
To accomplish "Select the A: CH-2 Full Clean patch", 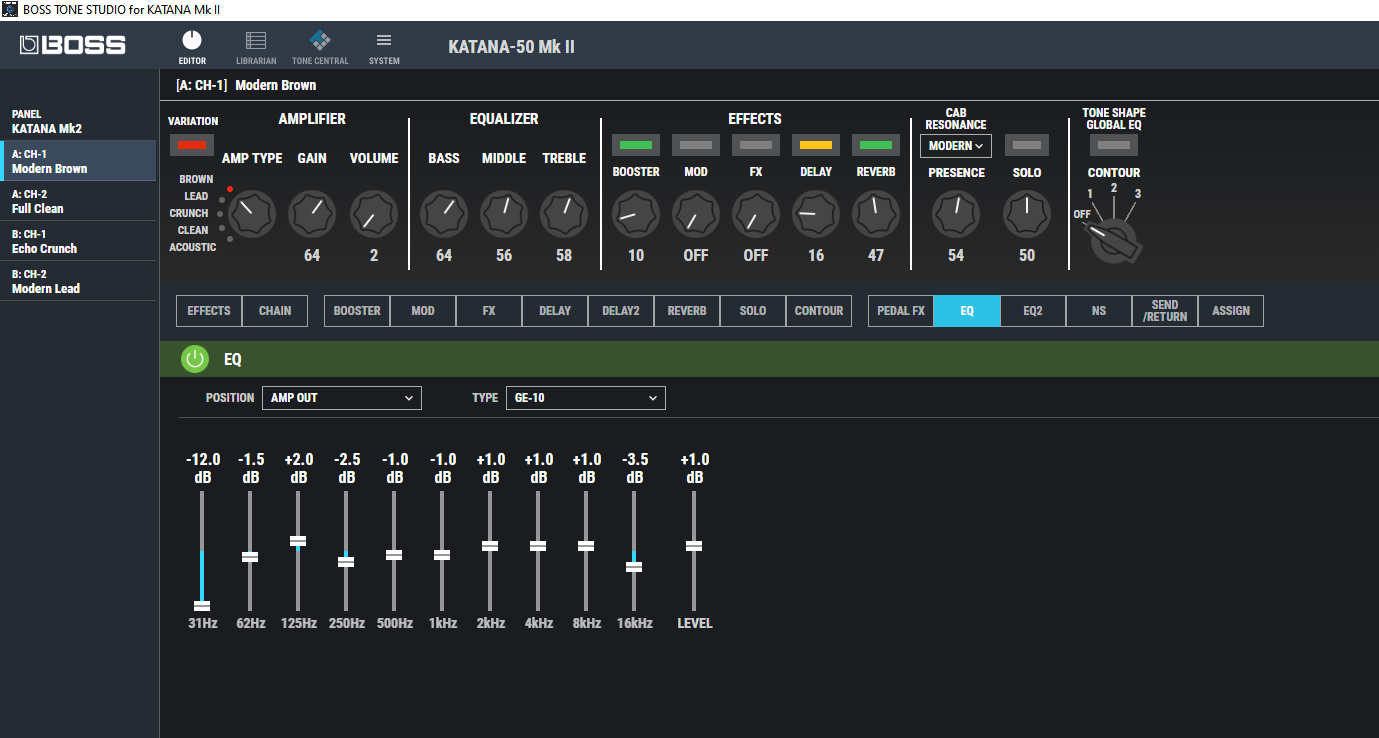I will [78, 201].
